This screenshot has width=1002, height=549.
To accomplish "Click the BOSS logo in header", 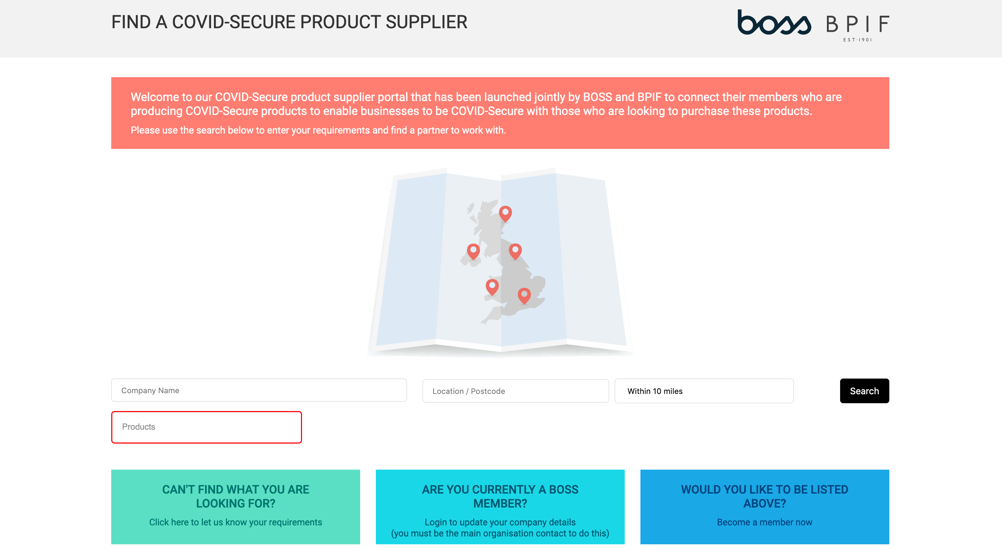I will 774,22.
